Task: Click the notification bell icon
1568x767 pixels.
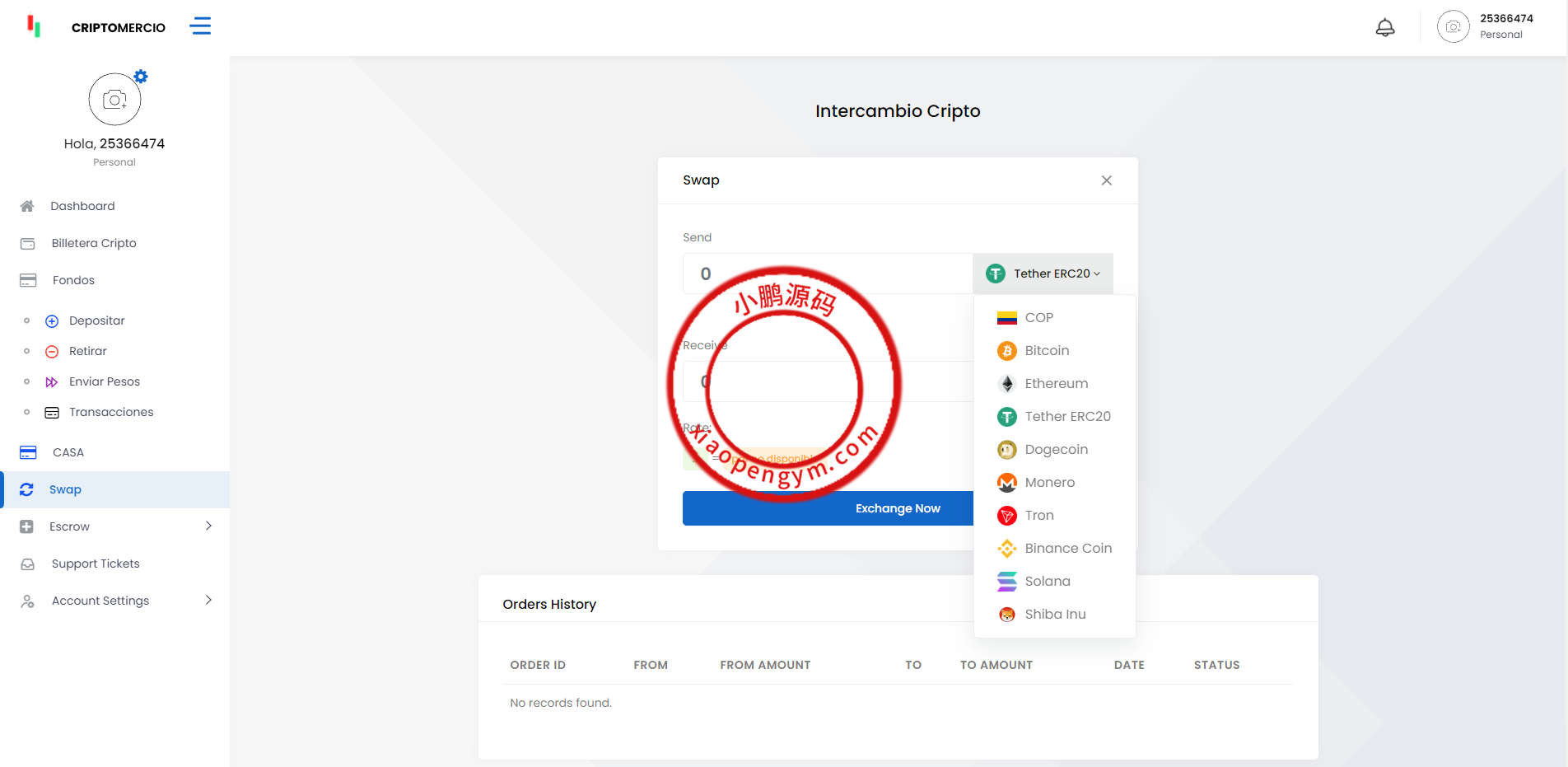Action: 1385,27
